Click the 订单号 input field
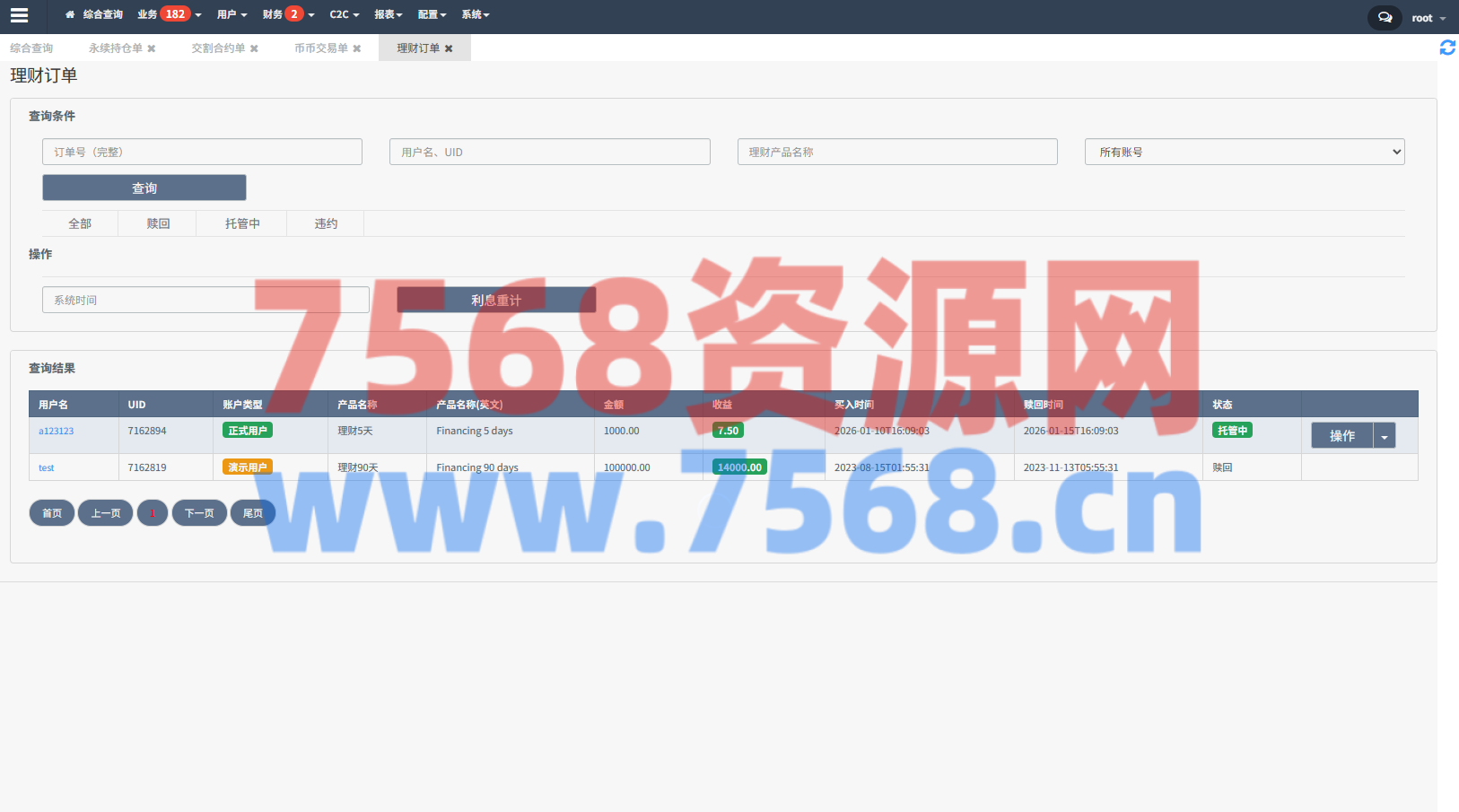The image size is (1459, 812). [202, 152]
